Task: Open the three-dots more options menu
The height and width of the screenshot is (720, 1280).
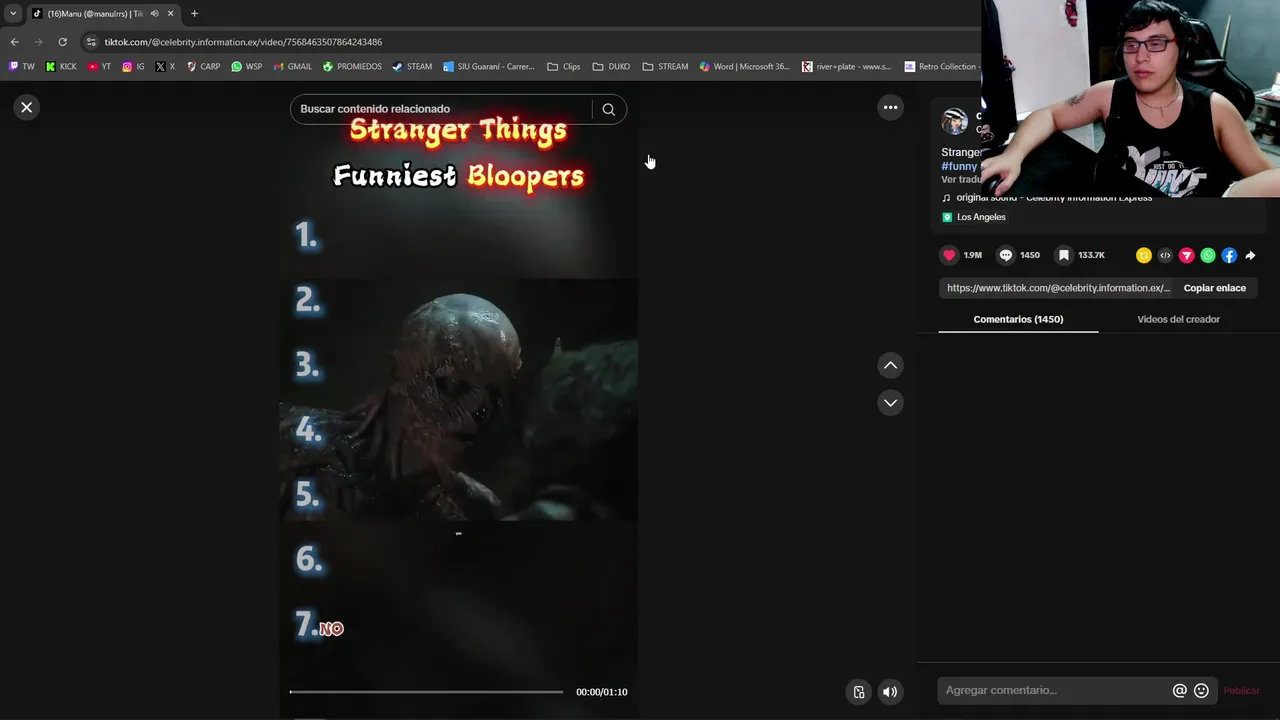Action: click(x=890, y=107)
